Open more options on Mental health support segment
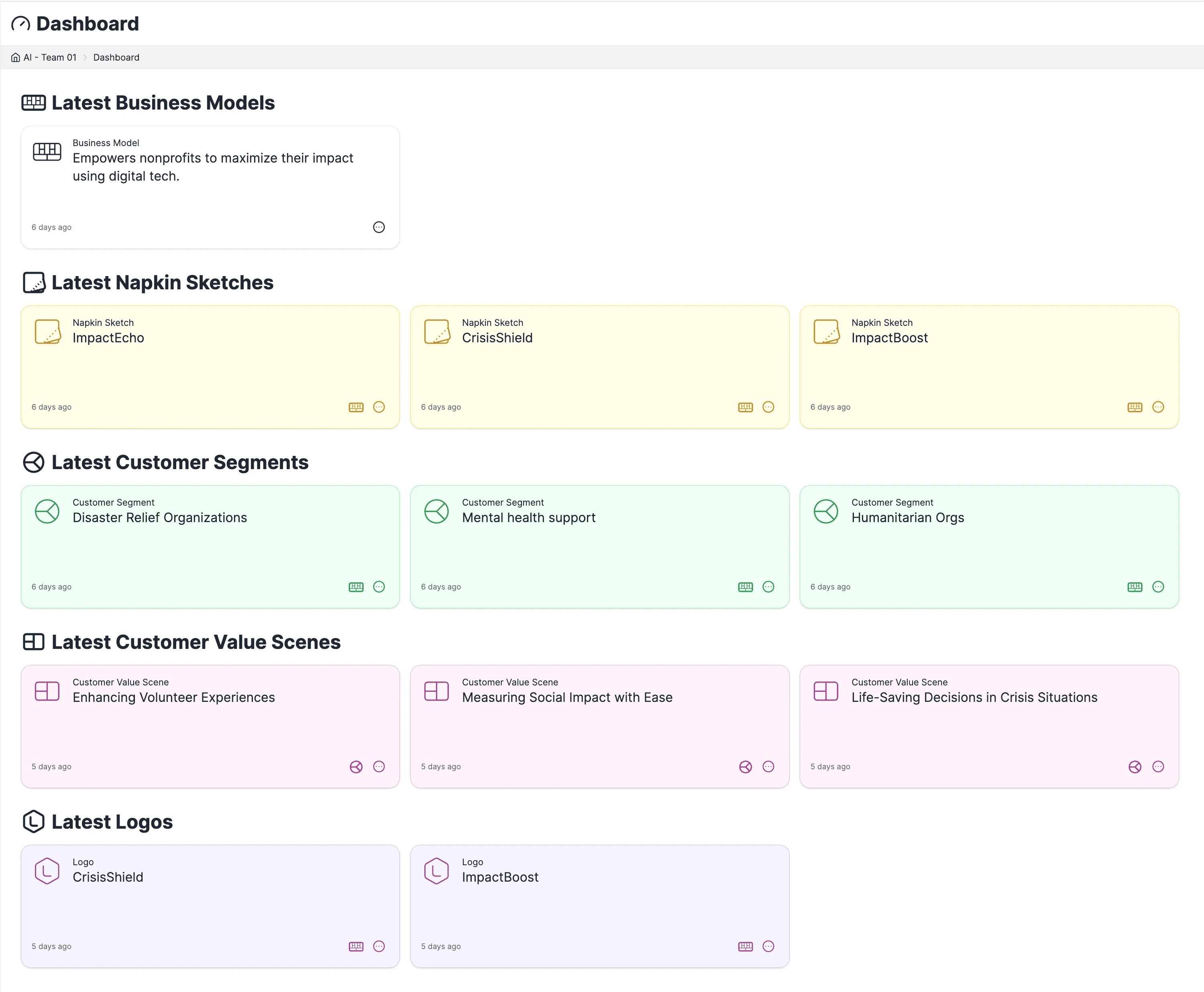The width and height of the screenshot is (1204, 992). point(768,586)
